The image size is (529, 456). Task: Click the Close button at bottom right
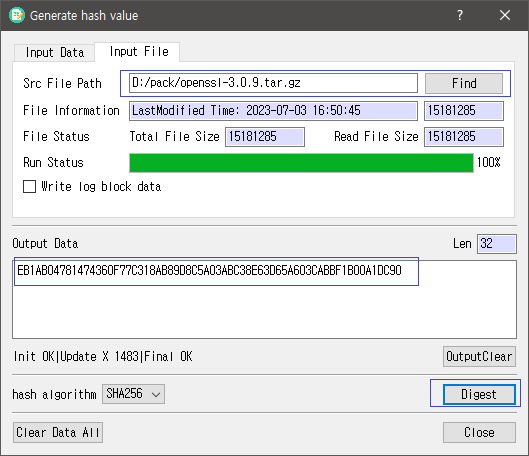point(479,432)
